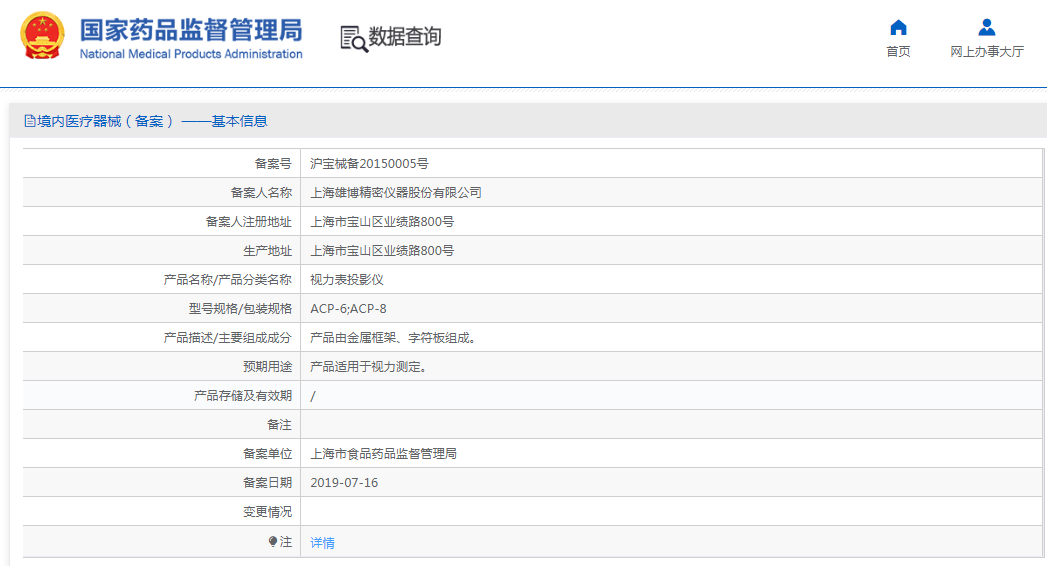Click the user icon above 网上办事大厅

[986, 27]
